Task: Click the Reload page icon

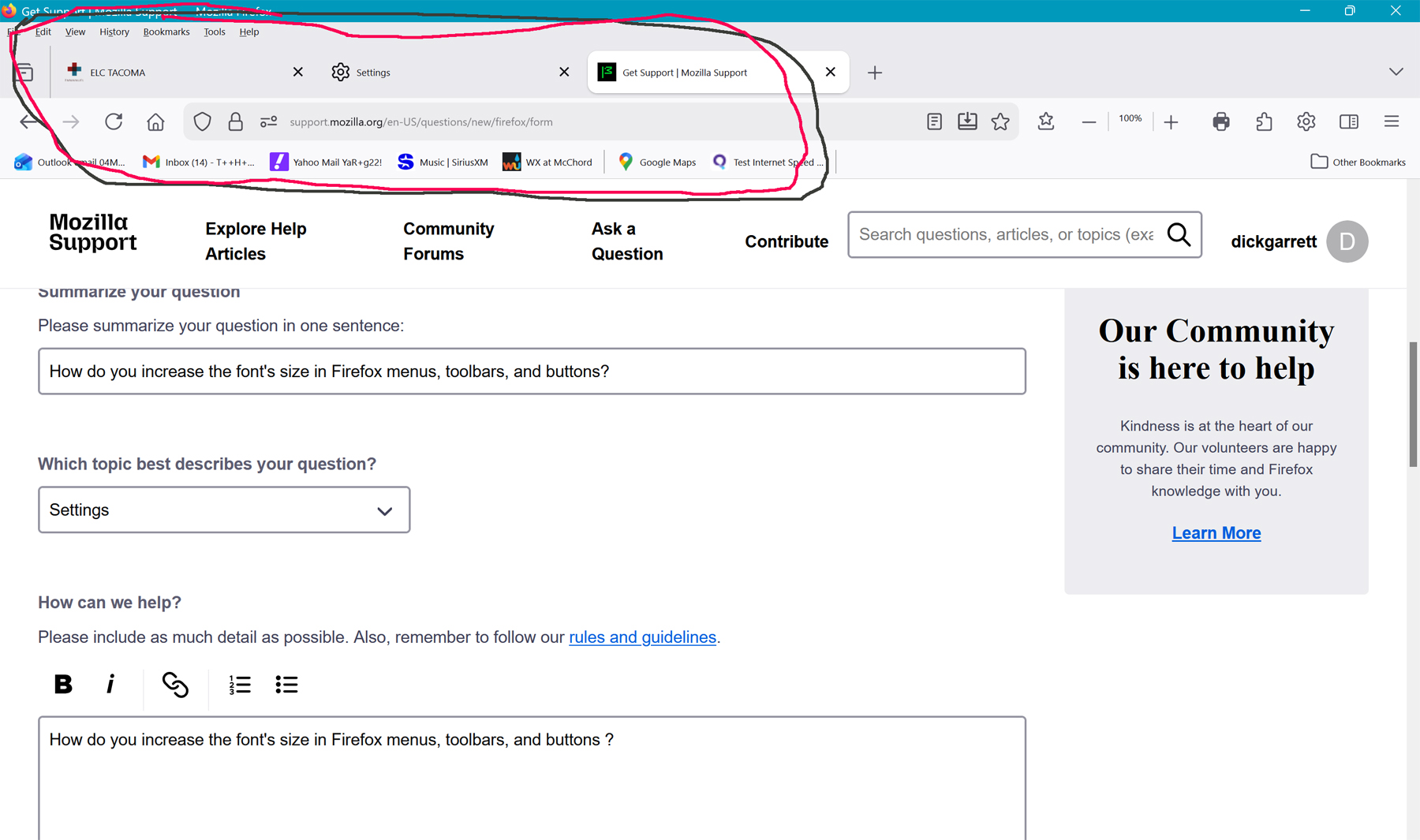Action: click(114, 121)
